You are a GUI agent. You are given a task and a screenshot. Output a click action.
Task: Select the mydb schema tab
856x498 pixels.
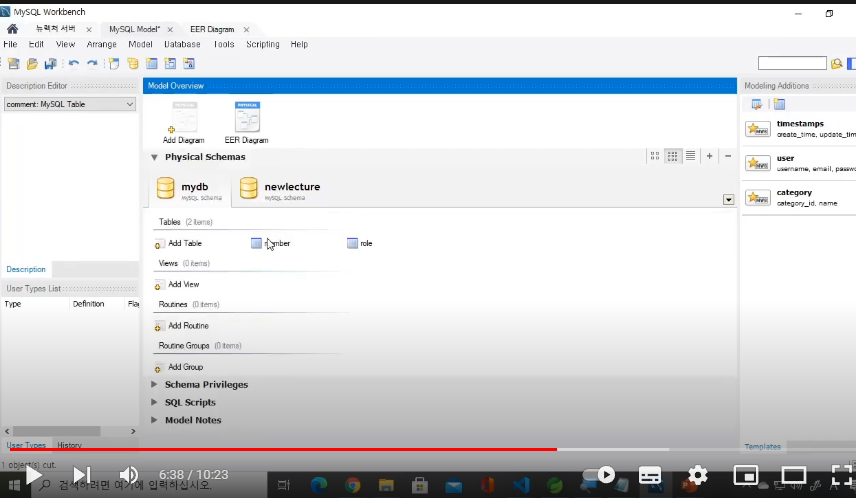coord(189,189)
